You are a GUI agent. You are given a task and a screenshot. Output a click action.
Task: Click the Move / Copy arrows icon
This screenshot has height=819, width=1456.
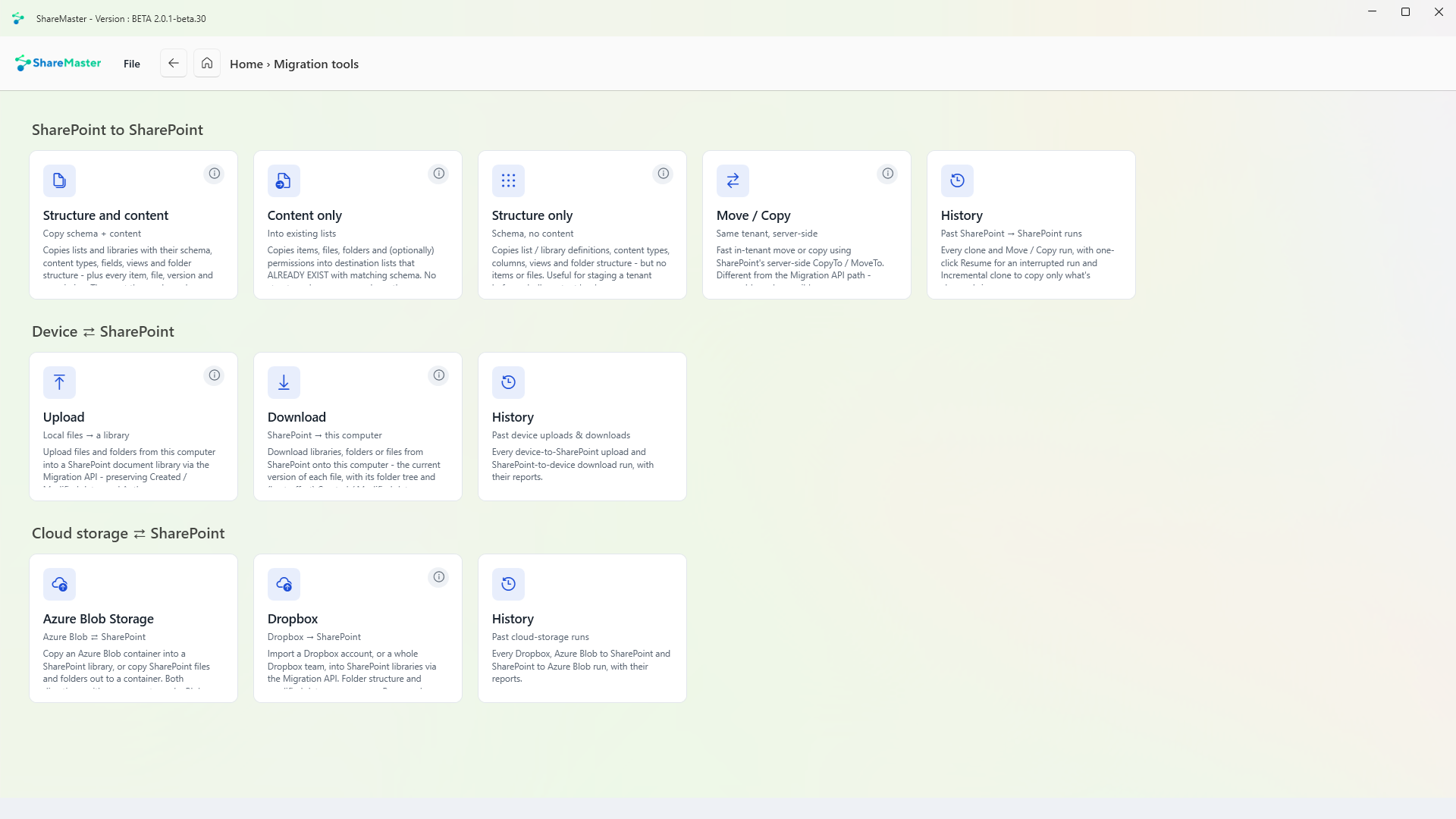733,180
